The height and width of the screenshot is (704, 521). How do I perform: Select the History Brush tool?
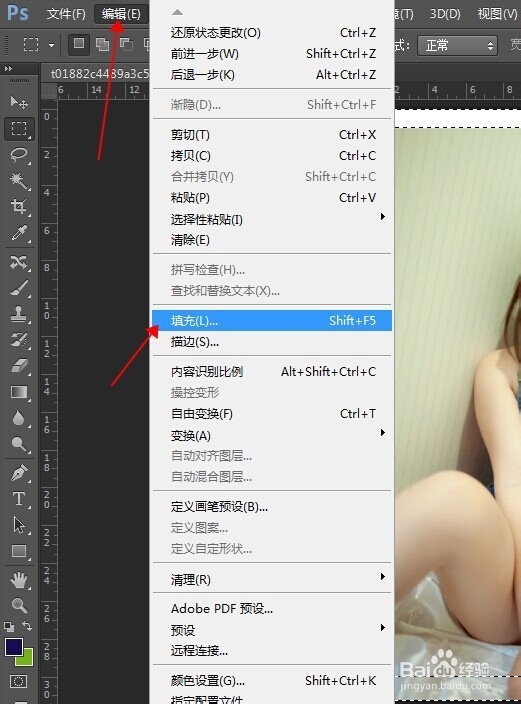pos(19,340)
